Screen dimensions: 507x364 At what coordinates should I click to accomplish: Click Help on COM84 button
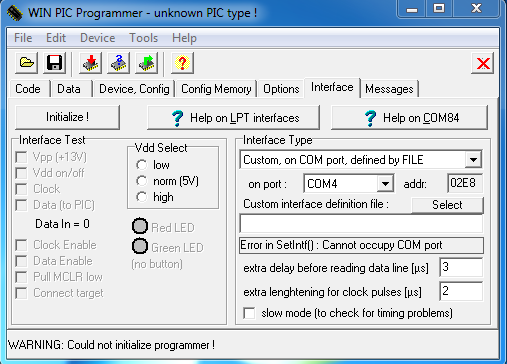(x=409, y=118)
